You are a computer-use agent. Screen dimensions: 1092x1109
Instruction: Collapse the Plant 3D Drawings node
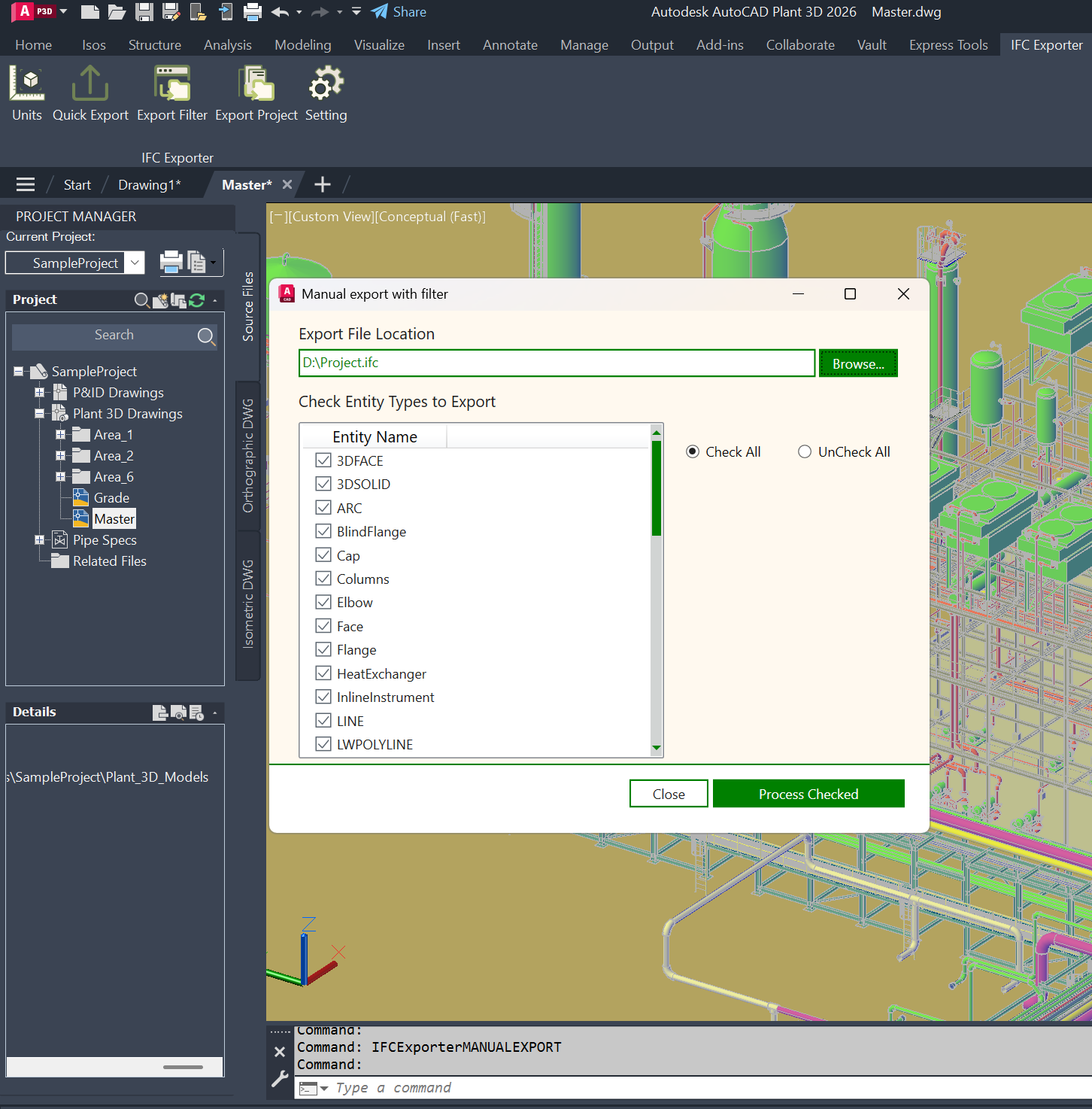pyautogui.click(x=39, y=414)
